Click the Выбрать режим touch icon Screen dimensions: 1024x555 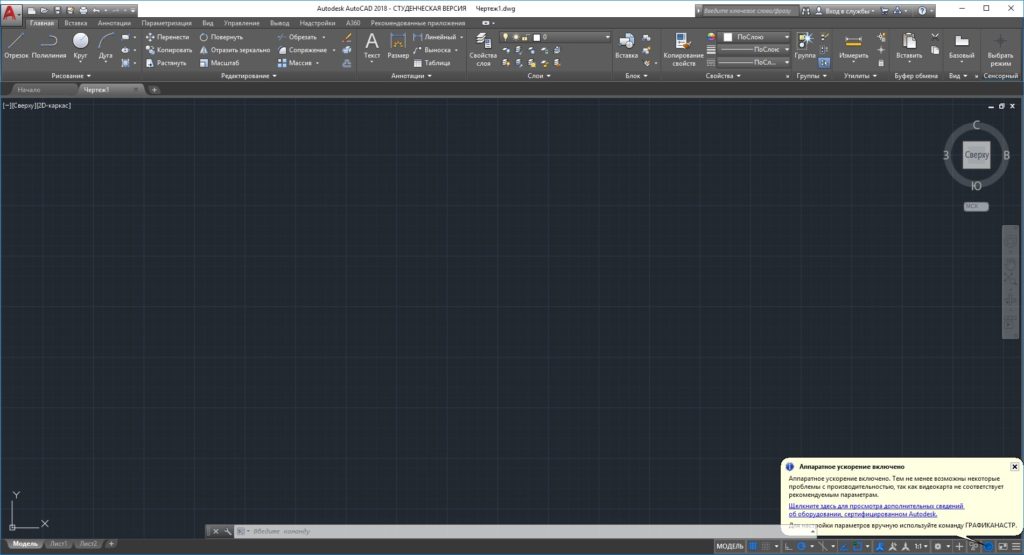click(x=1000, y=50)
